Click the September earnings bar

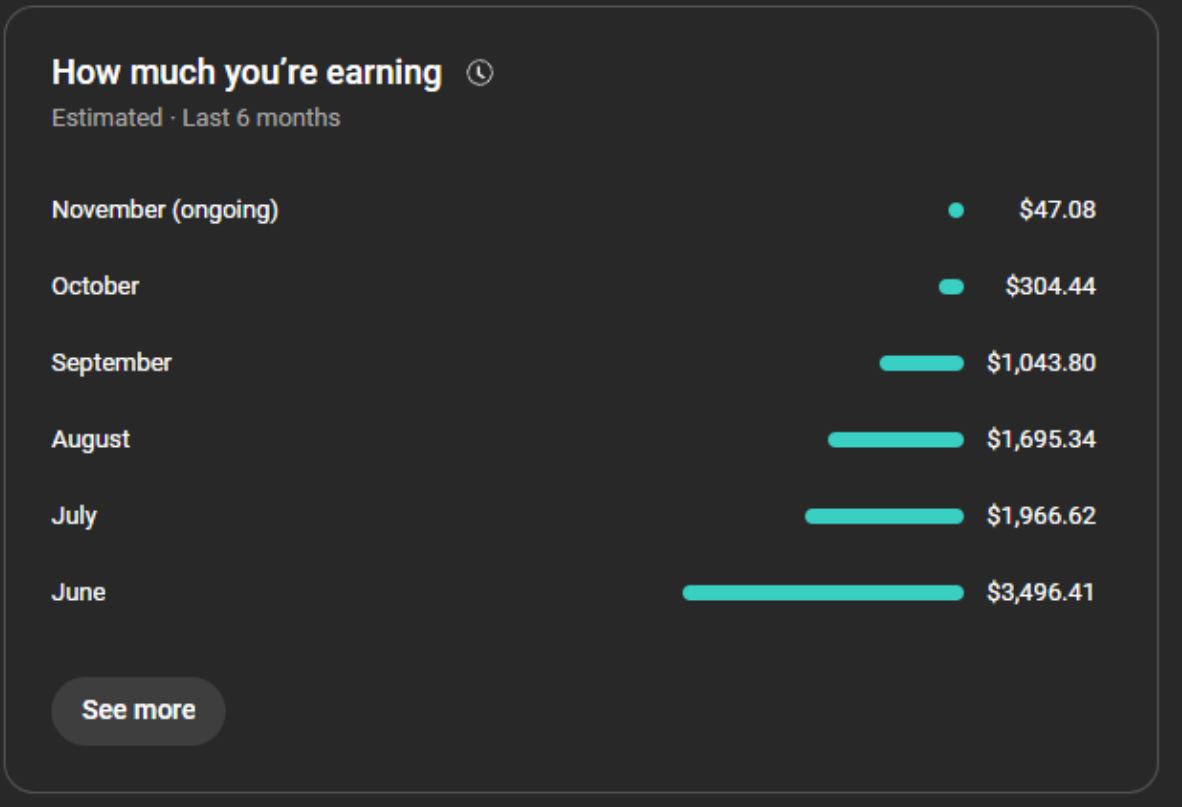(x=922, y=363)
